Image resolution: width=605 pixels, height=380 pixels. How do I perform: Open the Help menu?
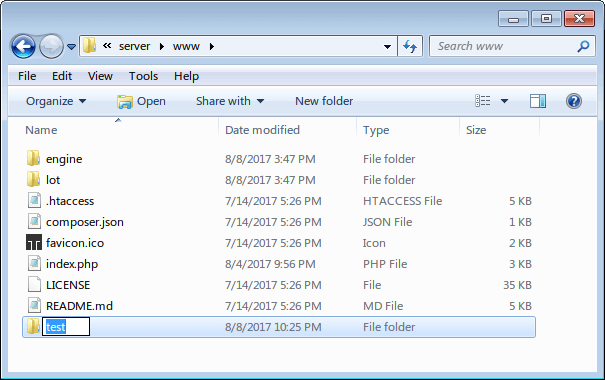(x=186, y=76)
